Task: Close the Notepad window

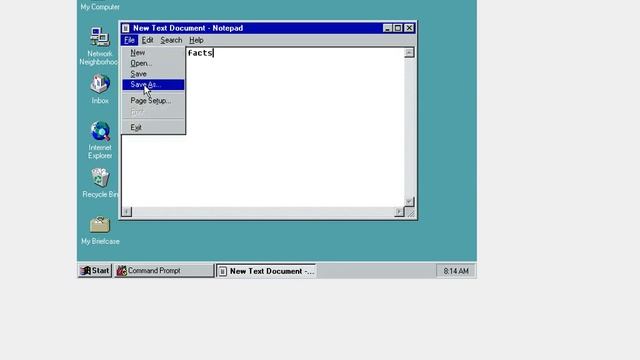Action: pyautogui.click(x=409, y=28)
